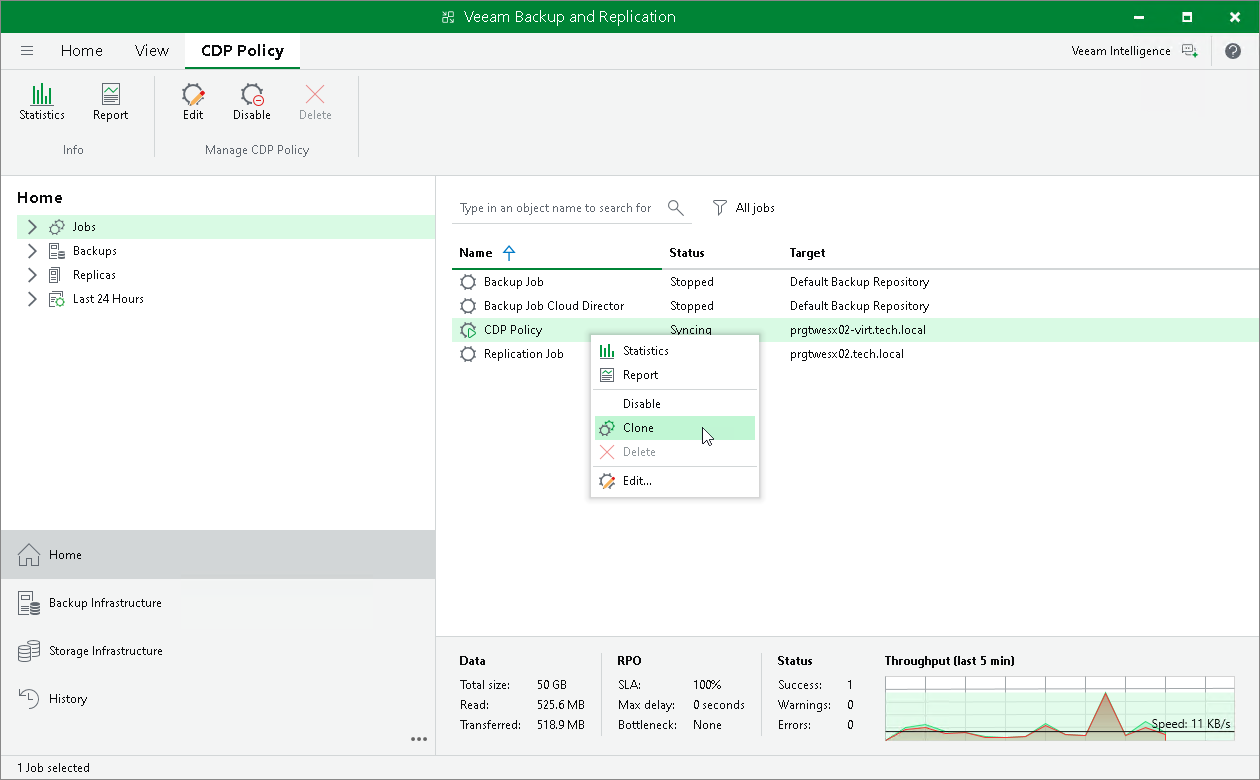Switch to the Home ribbon tab
Viewport: 1260px width, 780px height.
click(82, 51)
